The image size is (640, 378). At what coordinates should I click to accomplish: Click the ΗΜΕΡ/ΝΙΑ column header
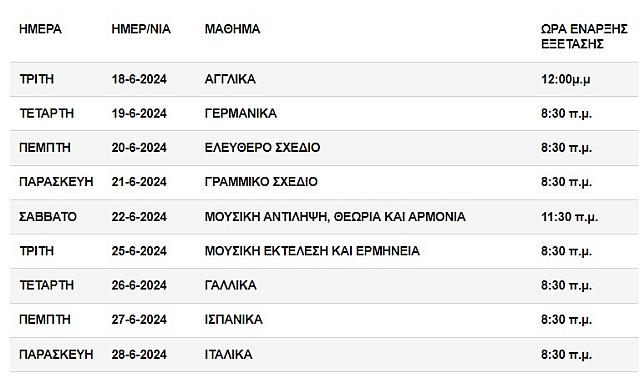click(x=141, y=29)
